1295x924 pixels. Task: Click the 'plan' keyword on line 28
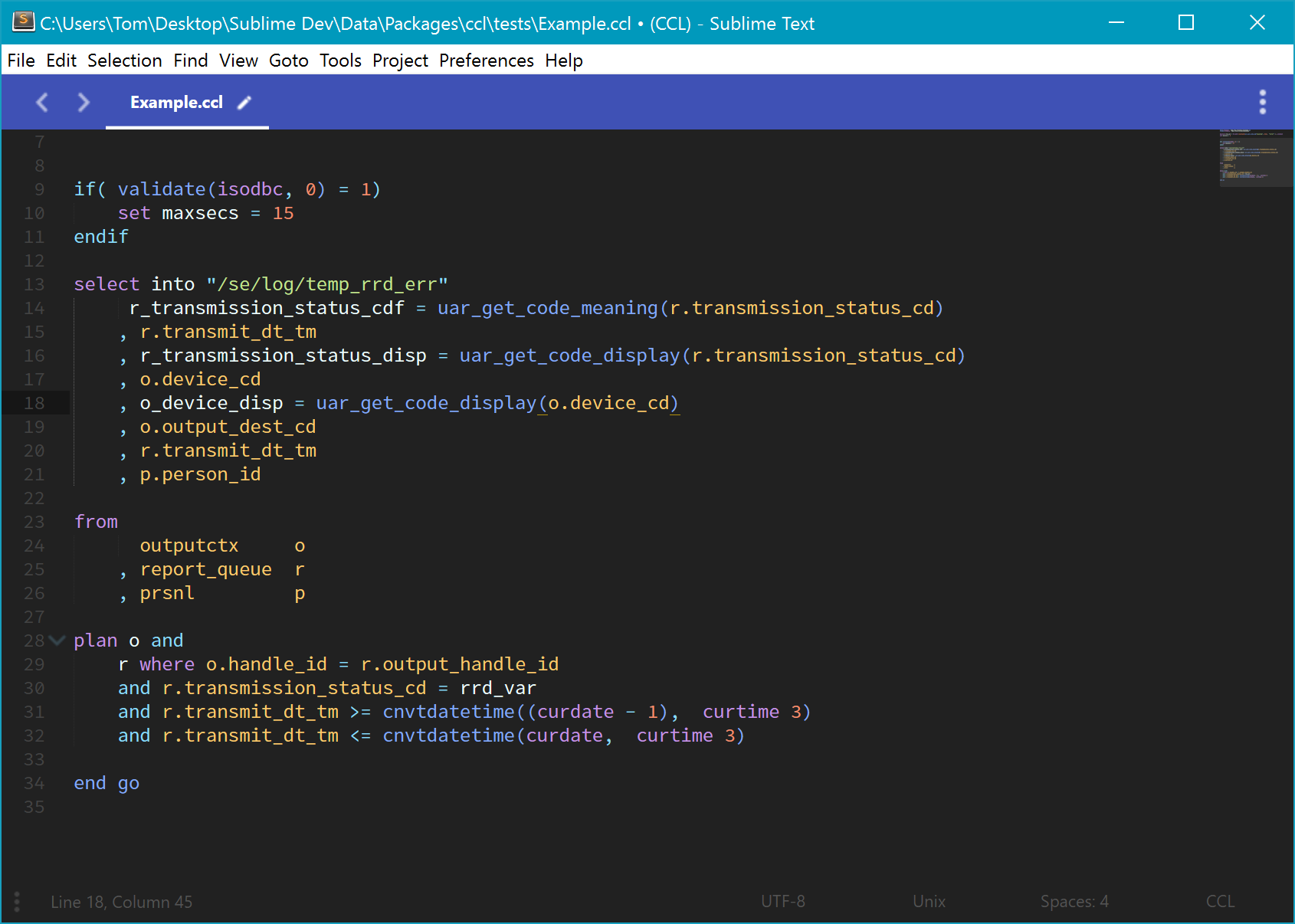click(x=96, y=641)
